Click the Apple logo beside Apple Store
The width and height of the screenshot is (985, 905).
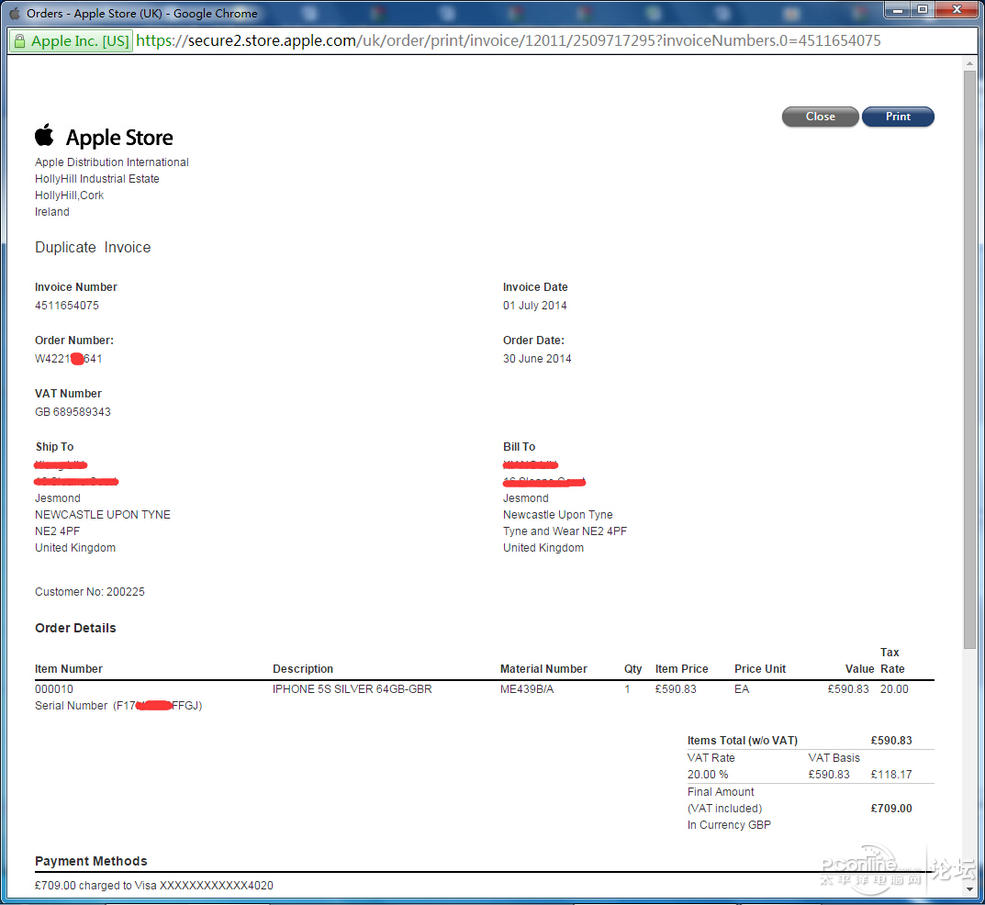[x=45, y=135]
